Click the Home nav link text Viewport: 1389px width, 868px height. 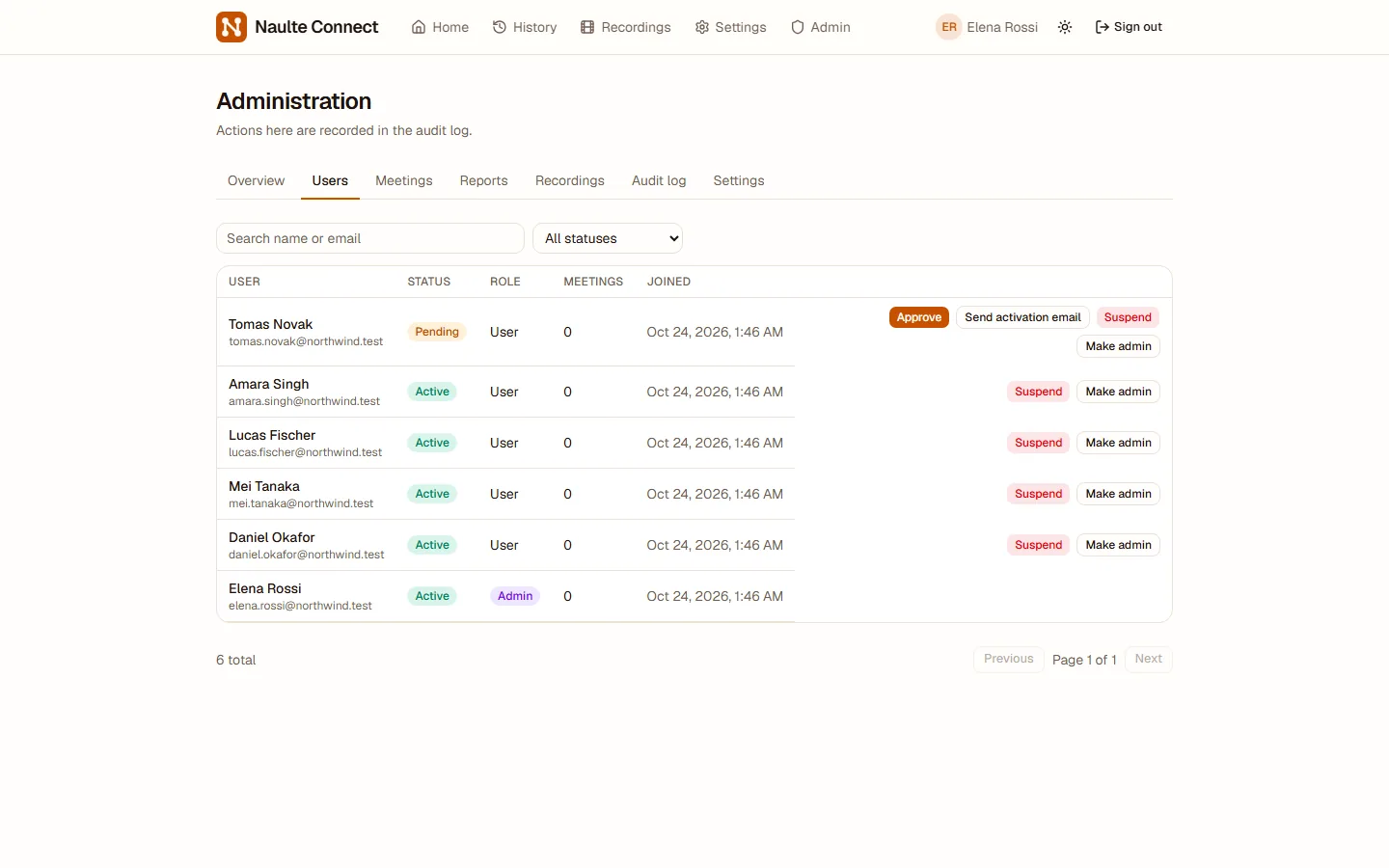coord(450,27)
